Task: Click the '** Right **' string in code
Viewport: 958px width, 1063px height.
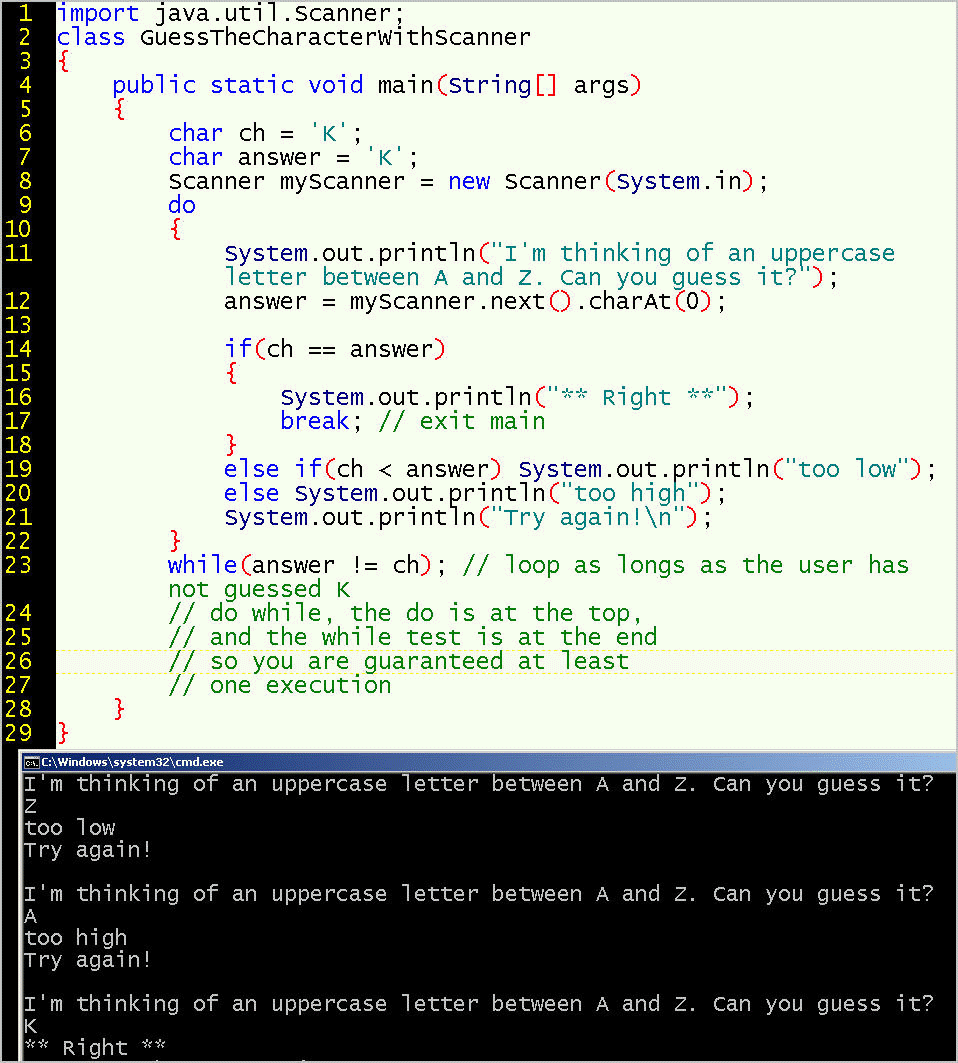Action: (637, 397)
